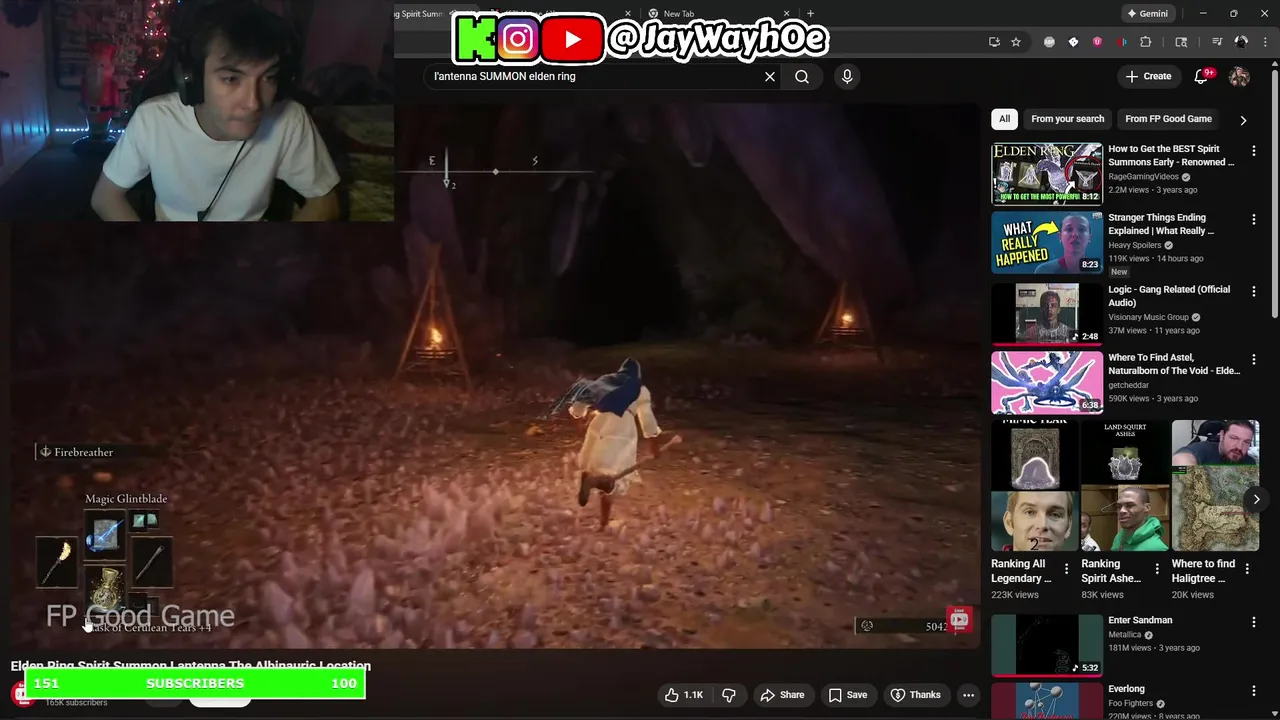Screen dimensions: 1280x720
Task: Click the Thanks button
Action: click(x=916, y=695)
